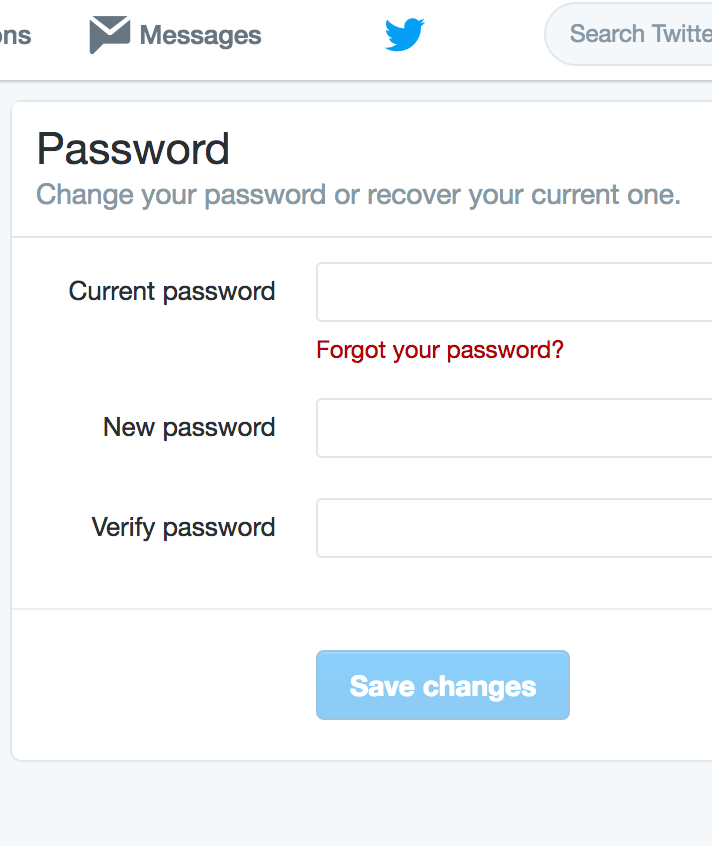712x846 pixels.
Task: Open the partially visible Notifications nav item
Action: pyautogui.click(x=15, y=36)
